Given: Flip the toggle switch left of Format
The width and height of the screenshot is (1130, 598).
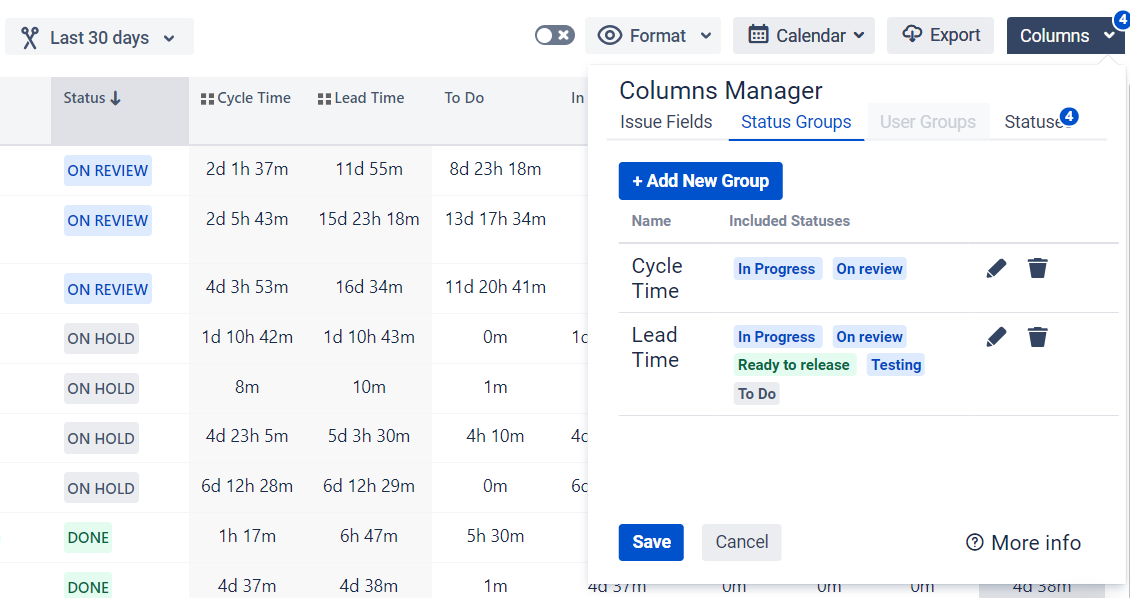Looking at the screenshot, I should pos(553,34).
